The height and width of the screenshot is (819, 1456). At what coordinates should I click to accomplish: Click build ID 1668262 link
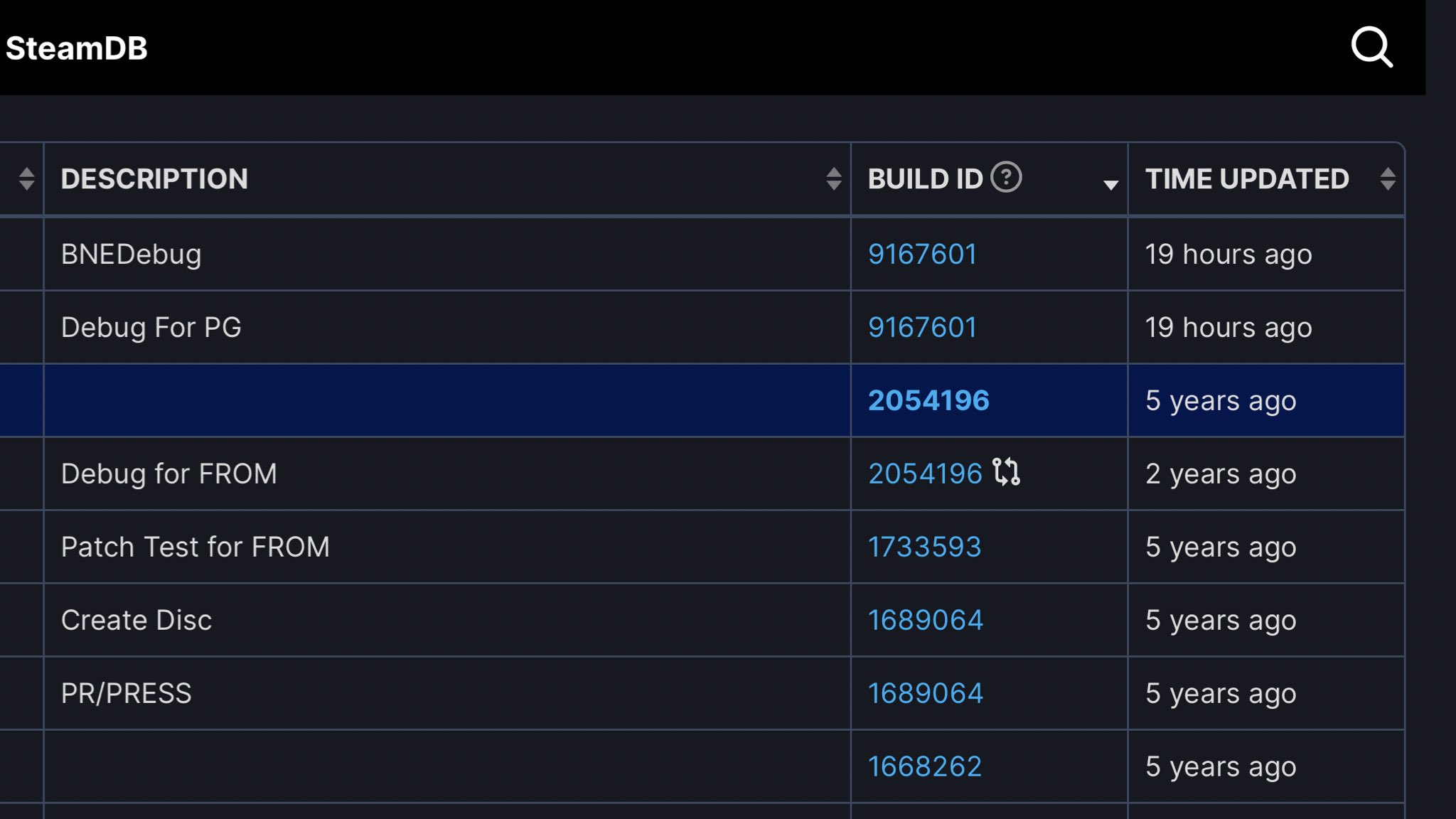tap(925, 766)
